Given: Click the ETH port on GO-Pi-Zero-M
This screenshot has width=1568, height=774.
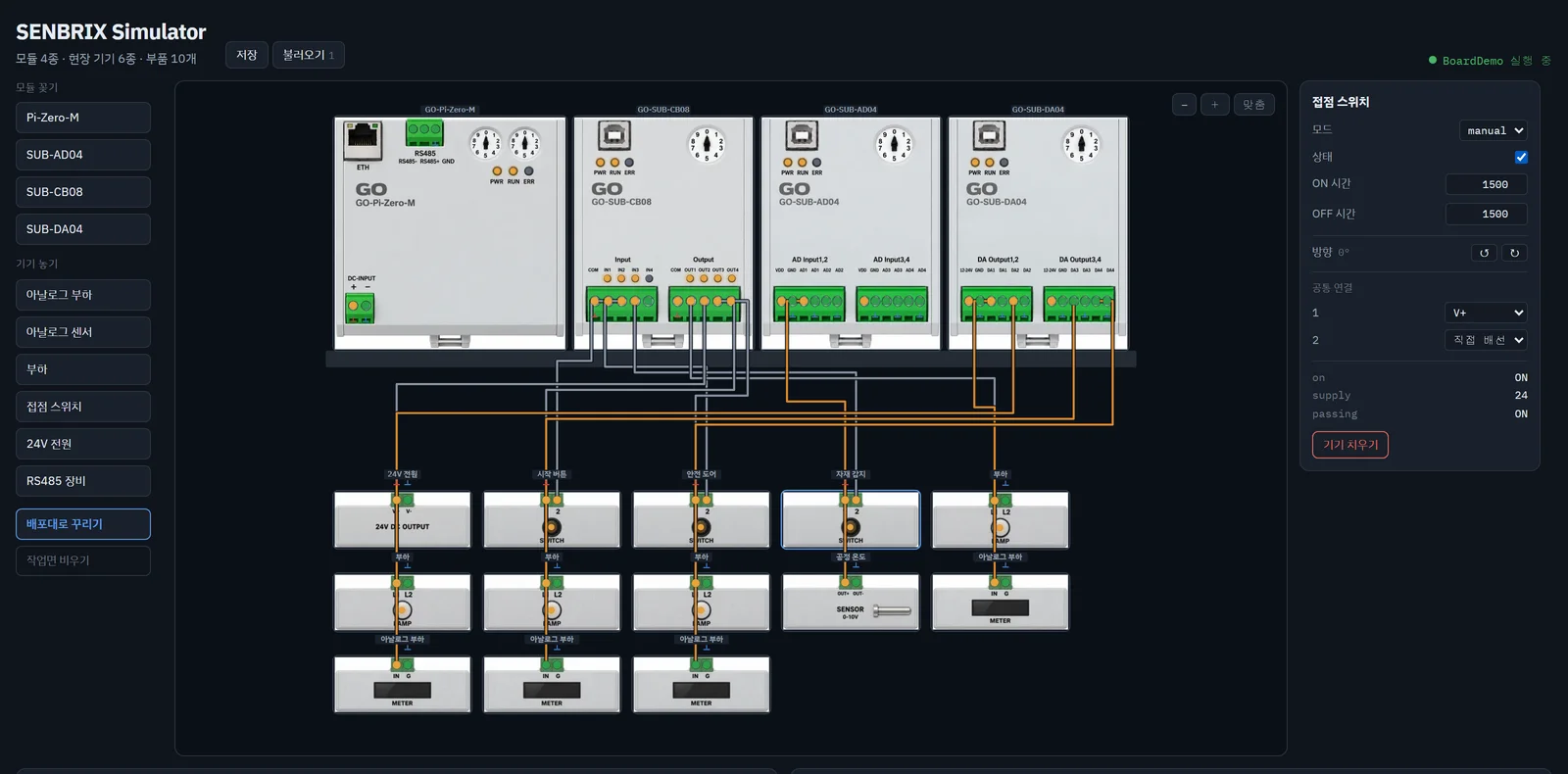Looking at the screenshot, I should point(363,140).
